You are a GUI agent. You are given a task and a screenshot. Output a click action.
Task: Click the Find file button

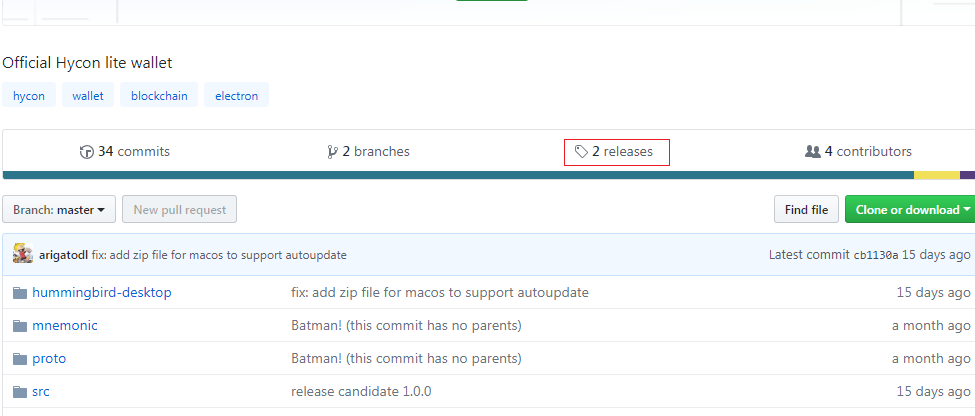pyautogui.click(x=806, y=210)
